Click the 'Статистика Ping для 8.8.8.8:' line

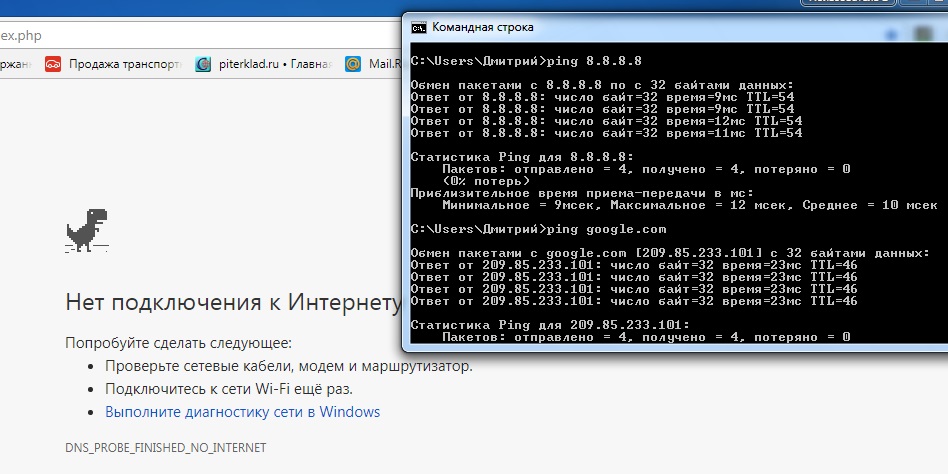coord(522,157)
